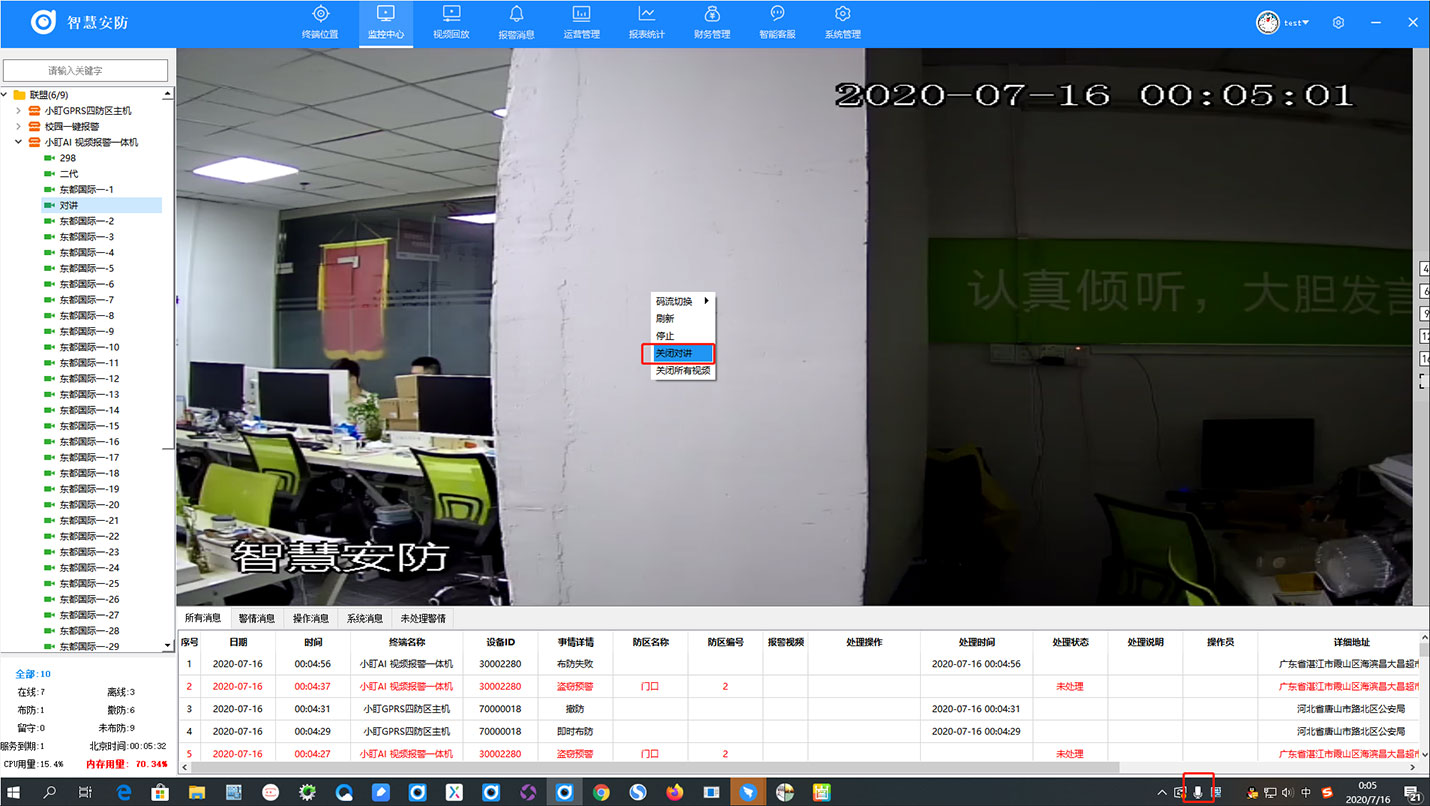Switch to the 警情消息 tab
Image resolution: width=1430 pixels, height=806 pixels.
click(256, 618)
